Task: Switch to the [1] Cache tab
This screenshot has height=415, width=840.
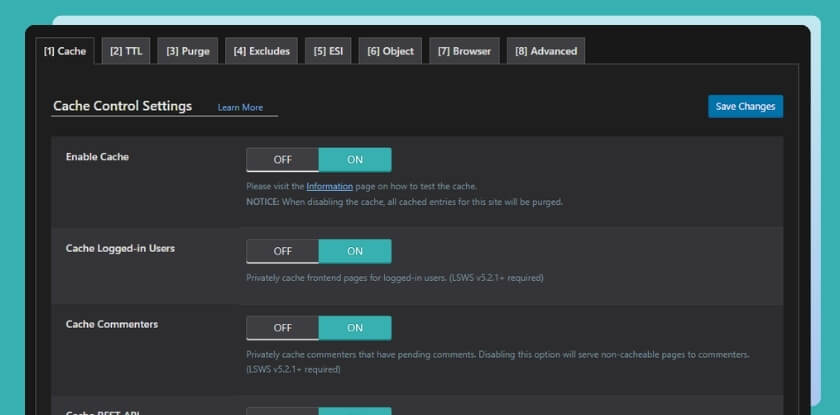Action: [65, 51]
